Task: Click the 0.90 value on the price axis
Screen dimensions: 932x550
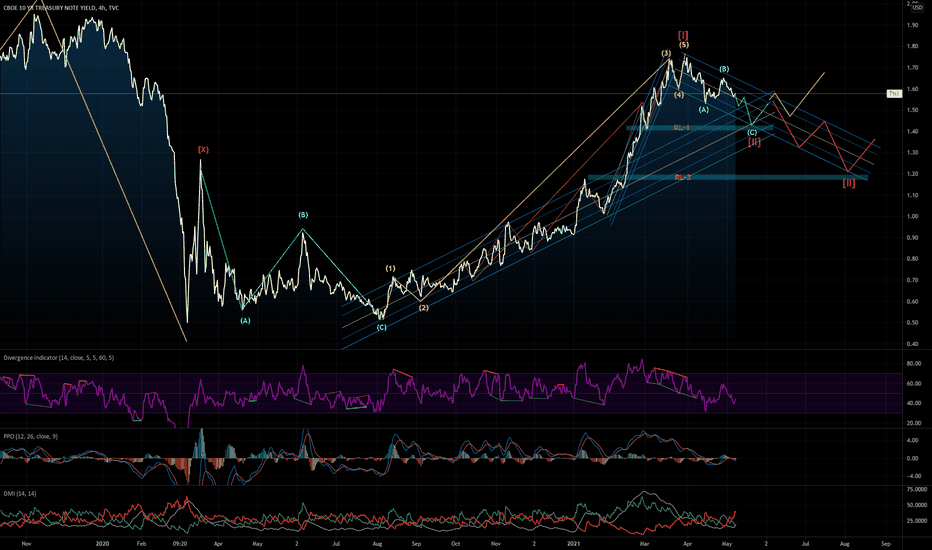Action: [x=913, y=238]
